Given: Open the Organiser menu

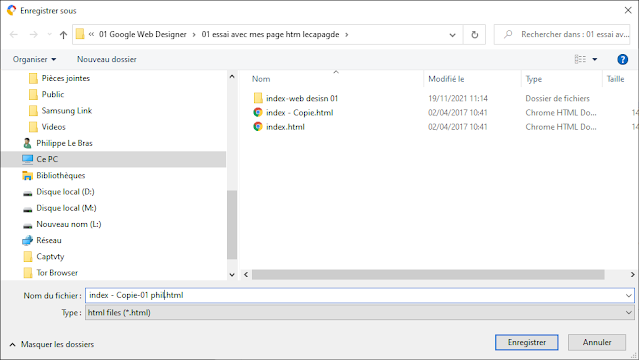Looking at the screenshot, I should tap(34, 60).
